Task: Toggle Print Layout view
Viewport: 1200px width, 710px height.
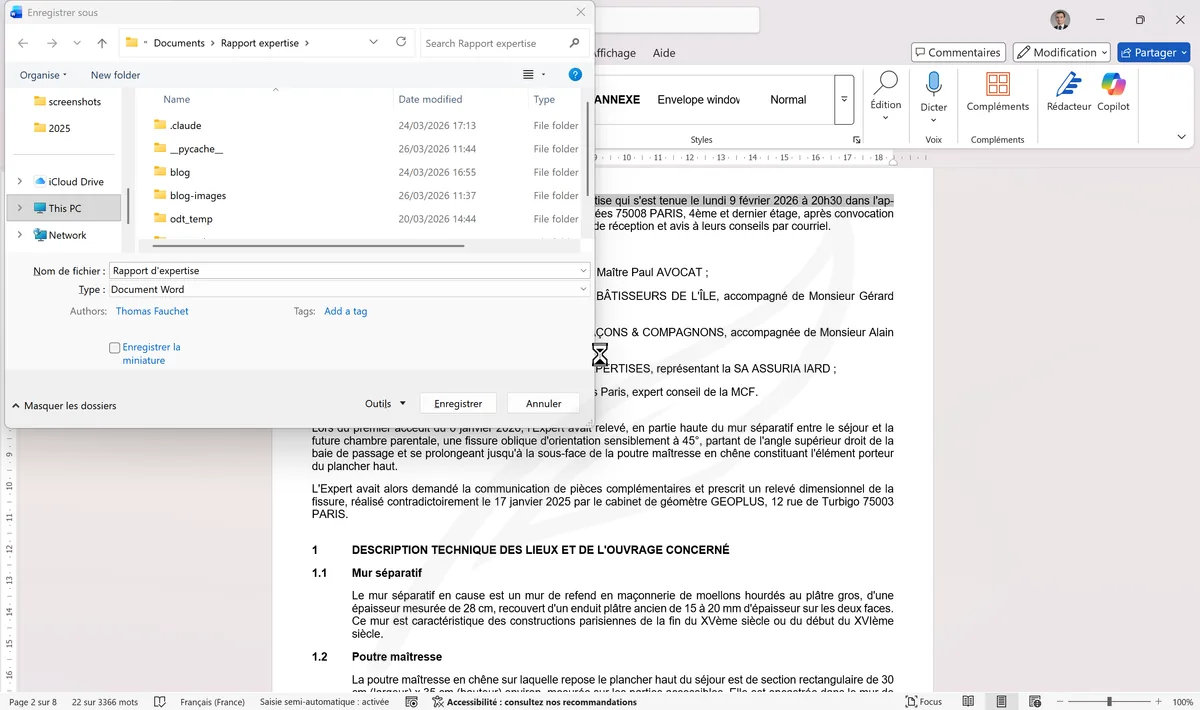Action: (x=1001, y=701)
